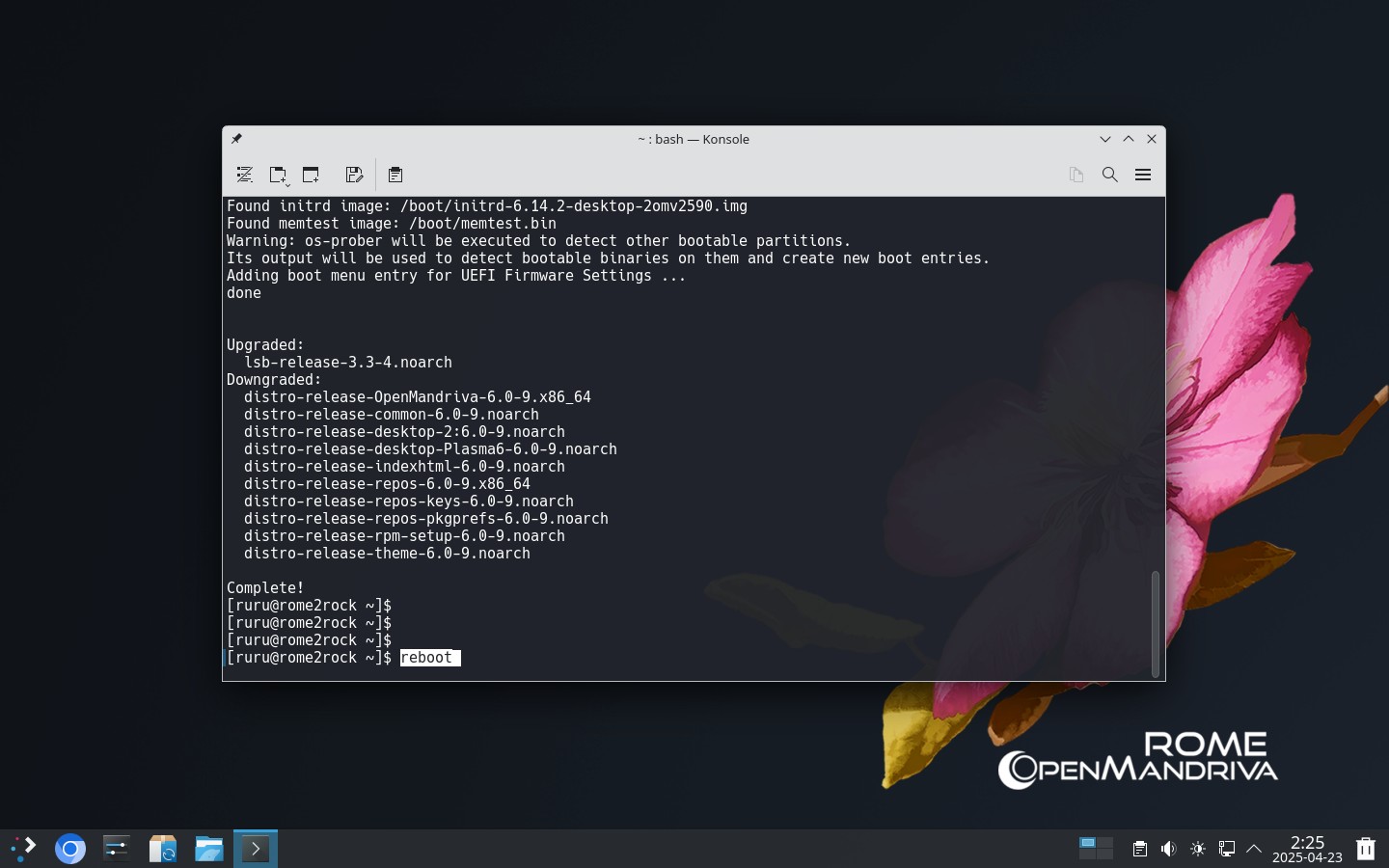Click distro-release-desktop-2:6.0-9.noarch line

tap(404, 432)
